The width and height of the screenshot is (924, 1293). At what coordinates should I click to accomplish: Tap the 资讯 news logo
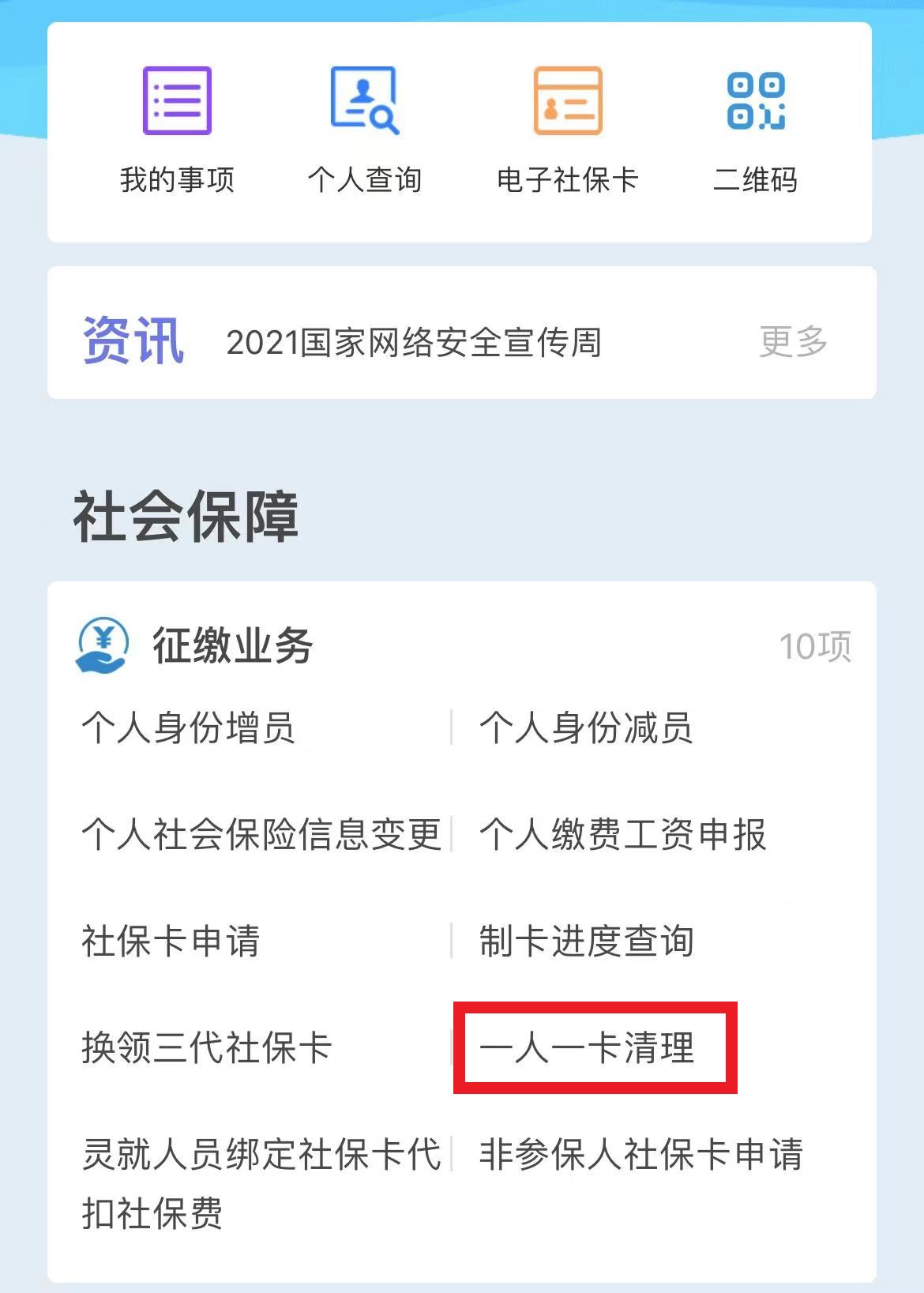pos(133,340)
